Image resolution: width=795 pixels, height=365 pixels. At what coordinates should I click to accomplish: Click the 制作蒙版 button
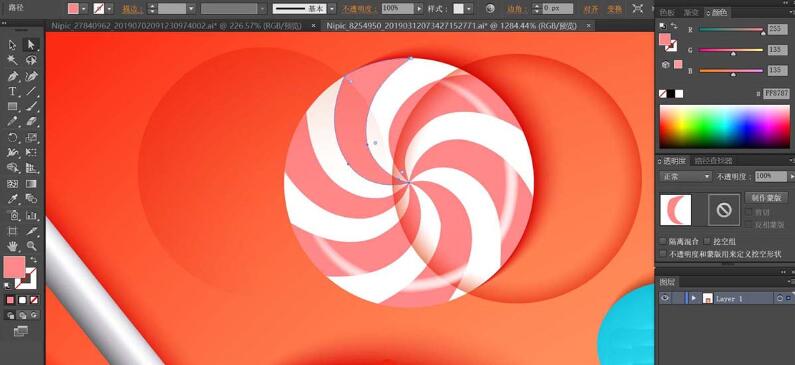pos(766,198)
